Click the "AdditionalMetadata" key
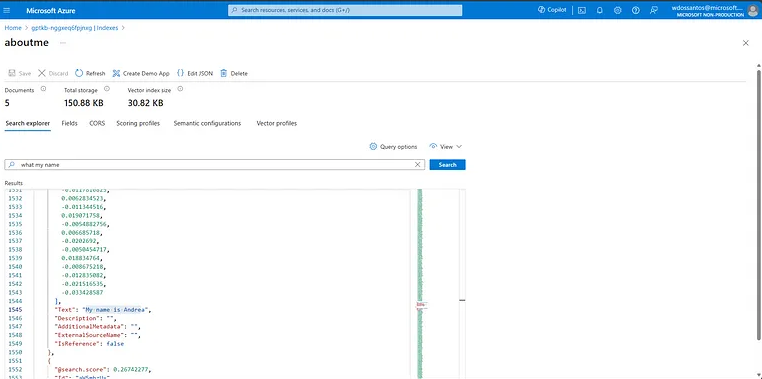The width and height of the screenshot is (762, 379). [x=90, y=327]
